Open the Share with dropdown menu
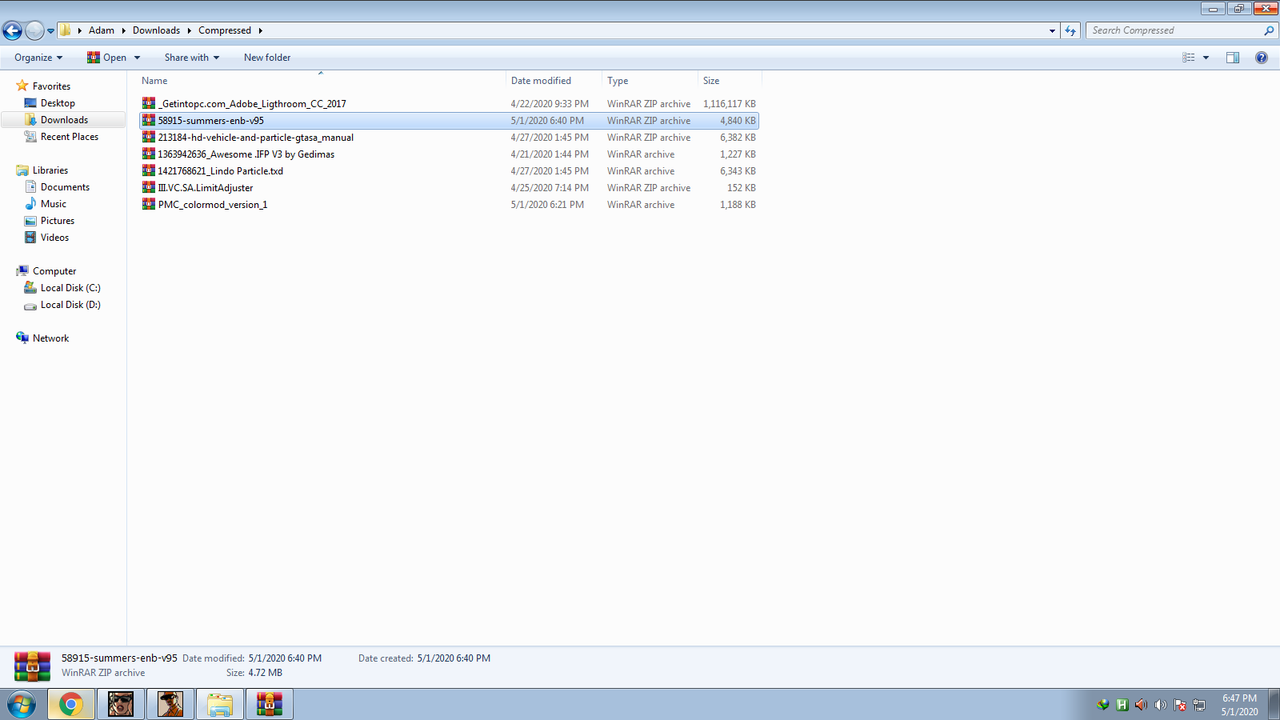1280x720 pixels. [192, 58]
